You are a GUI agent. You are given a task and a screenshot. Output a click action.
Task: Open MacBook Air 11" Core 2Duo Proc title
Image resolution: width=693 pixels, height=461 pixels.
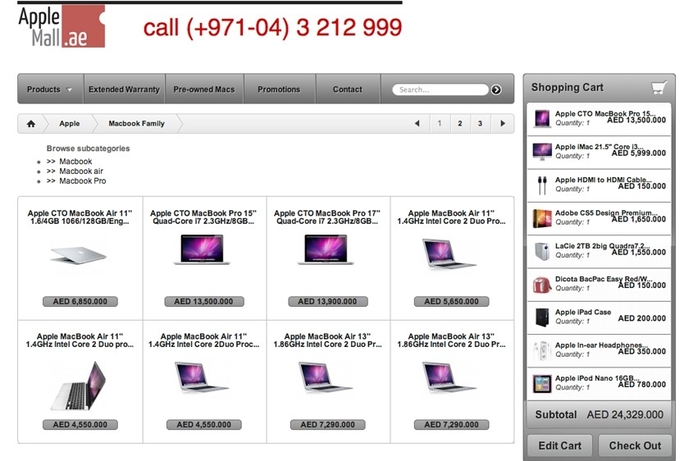[x=204, y=340]
